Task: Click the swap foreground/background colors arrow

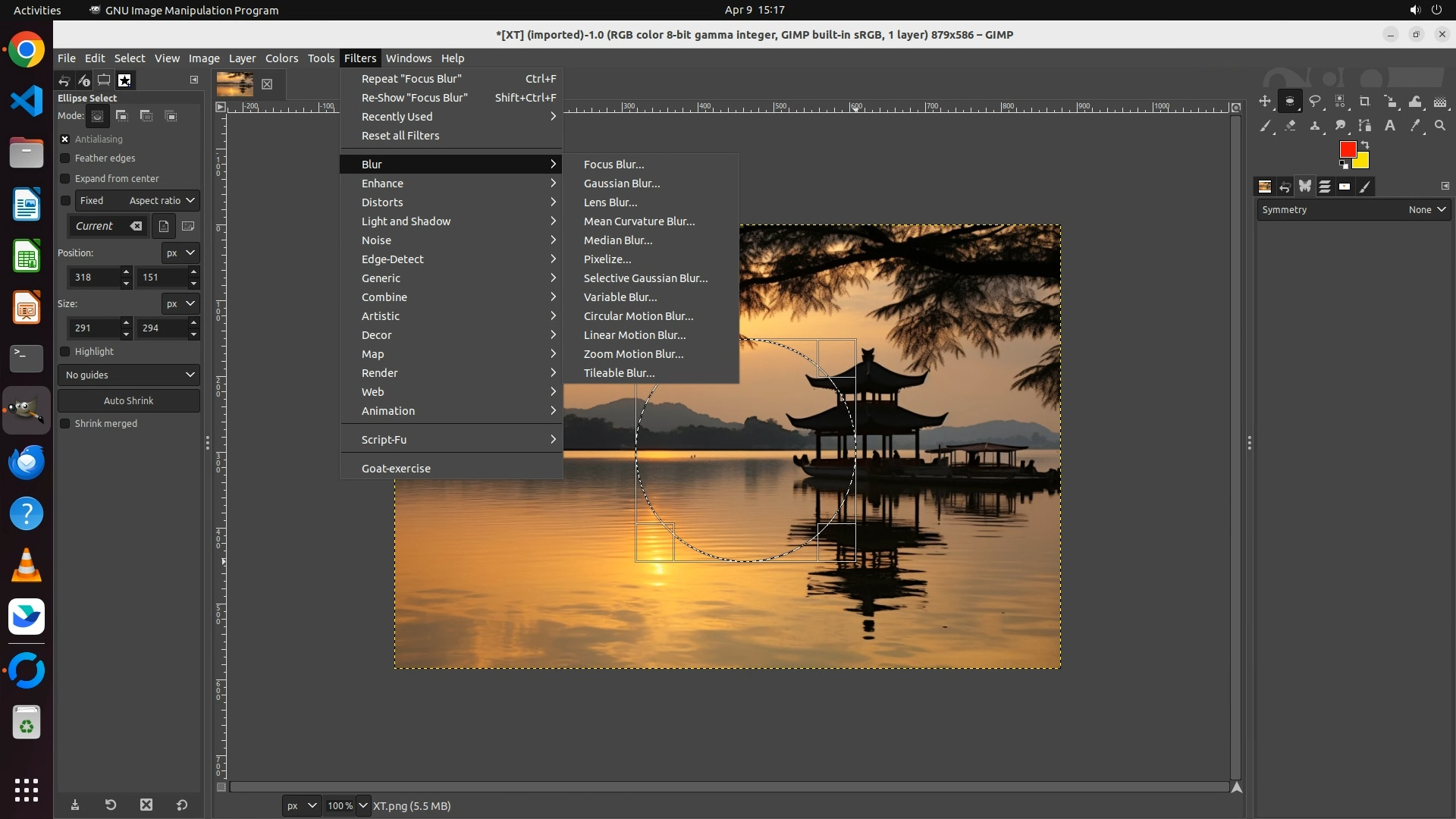Action: (1365, 144)
